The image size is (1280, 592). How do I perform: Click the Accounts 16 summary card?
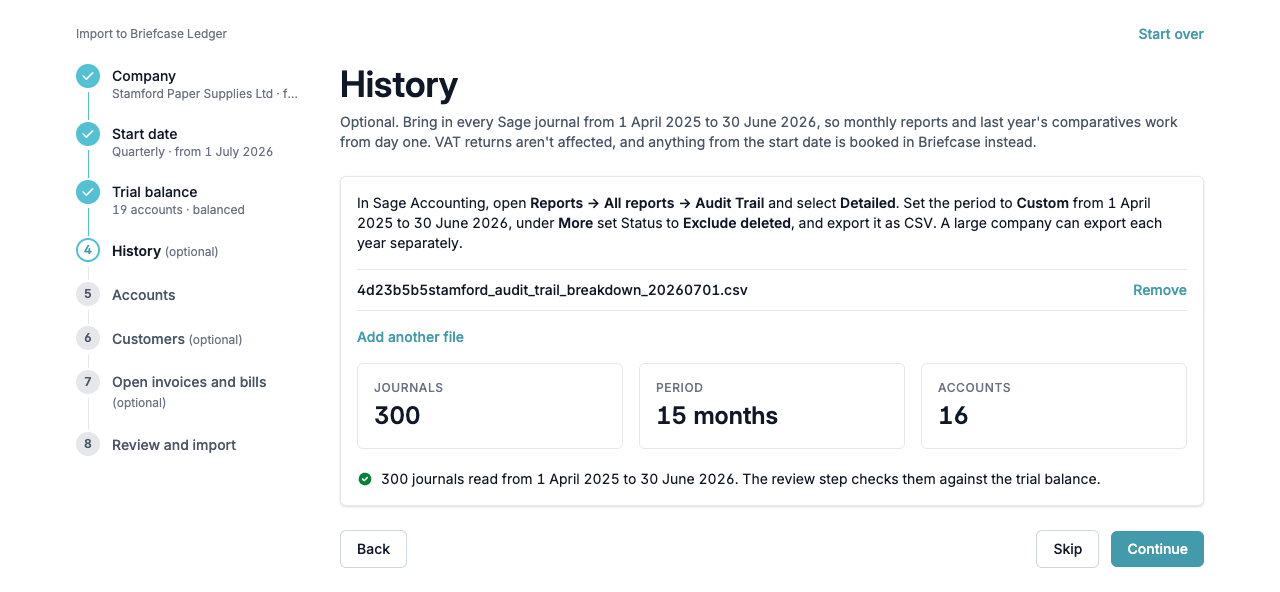[x=1054, y=406]
